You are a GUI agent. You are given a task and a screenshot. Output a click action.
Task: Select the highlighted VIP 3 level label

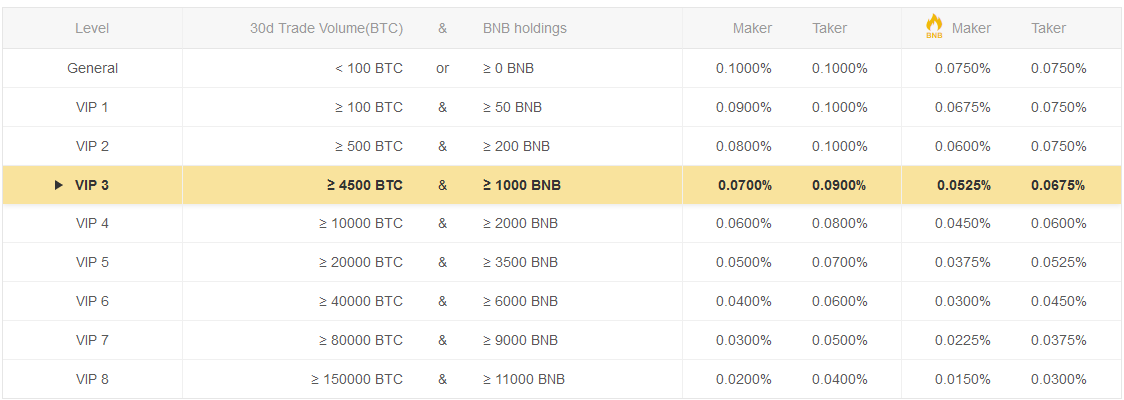pos(92,185)
